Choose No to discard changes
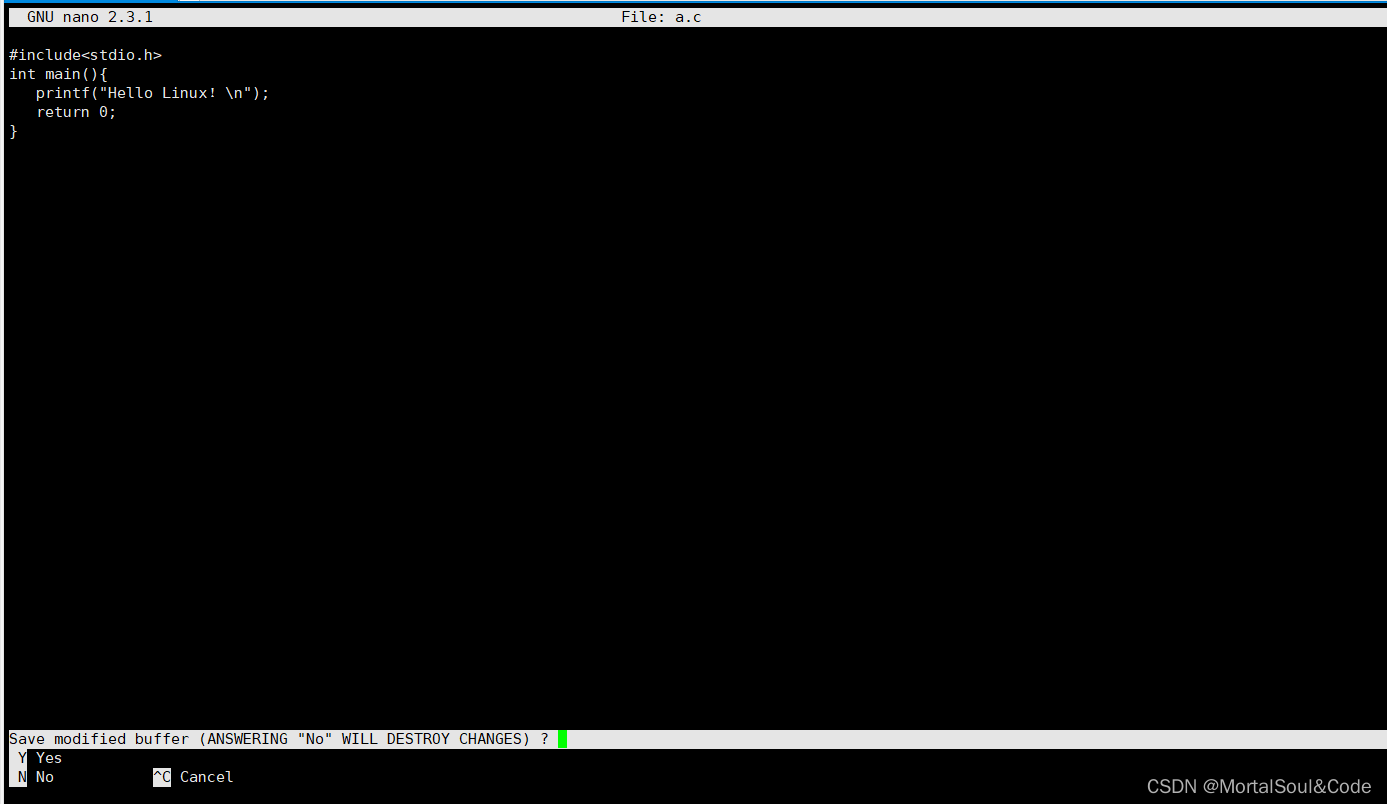The image size is (1387, 804). click(x=45, y=777)
